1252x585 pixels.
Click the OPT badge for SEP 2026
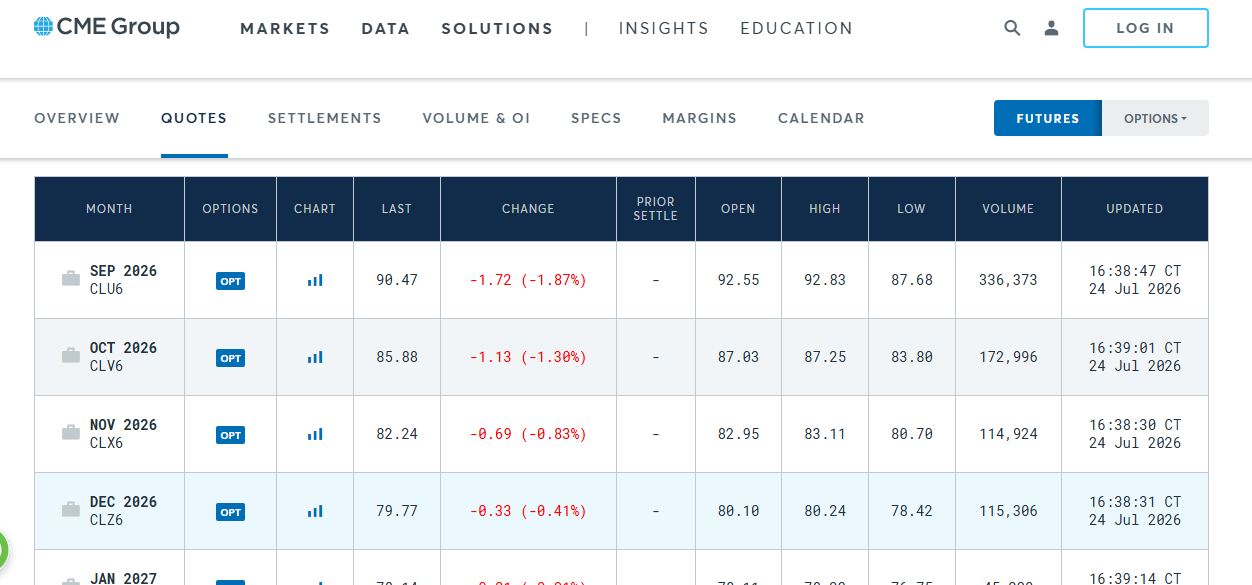point(230,281)
